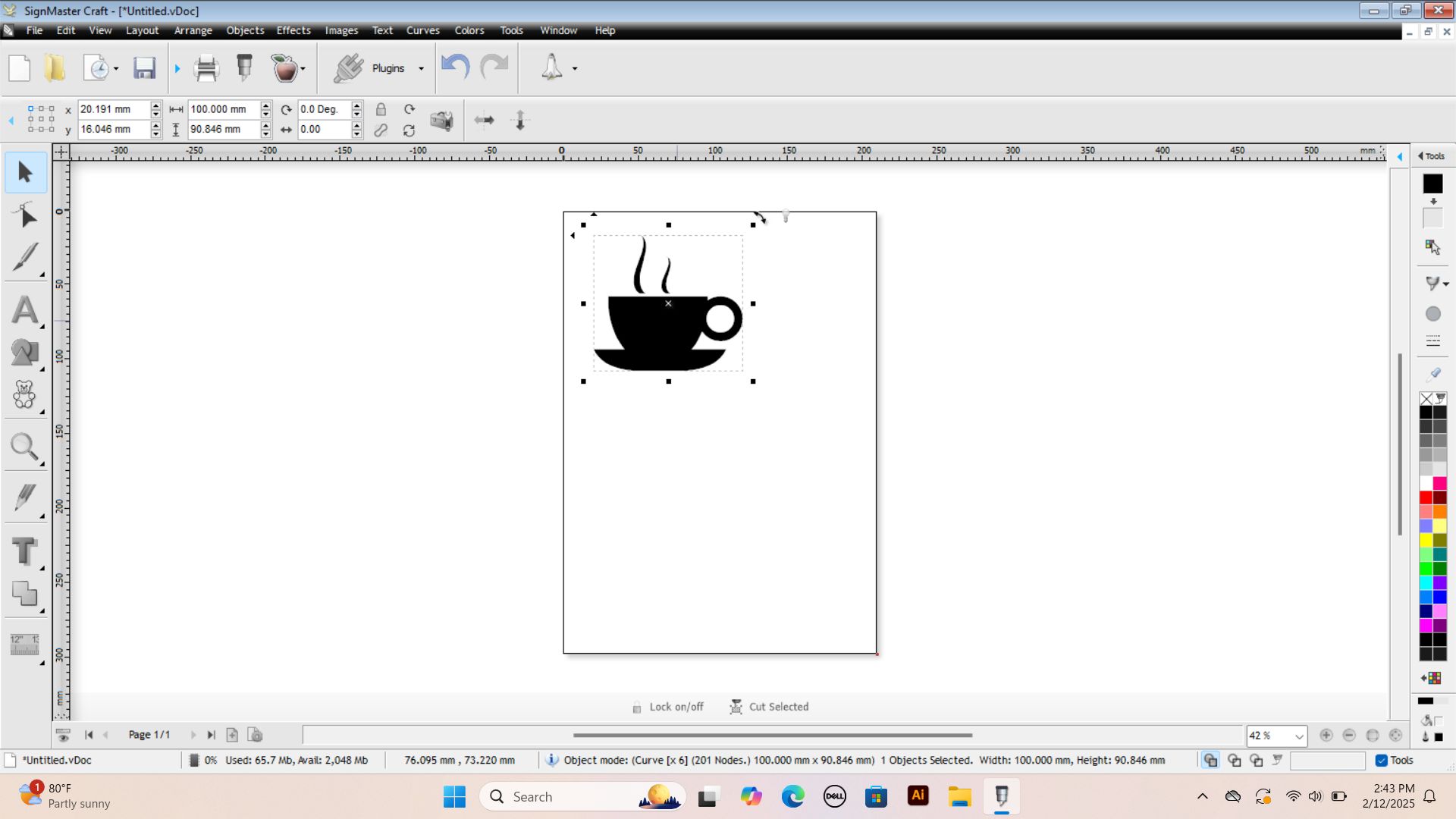Collapse property bar with left arrow

tap(11, 121)
